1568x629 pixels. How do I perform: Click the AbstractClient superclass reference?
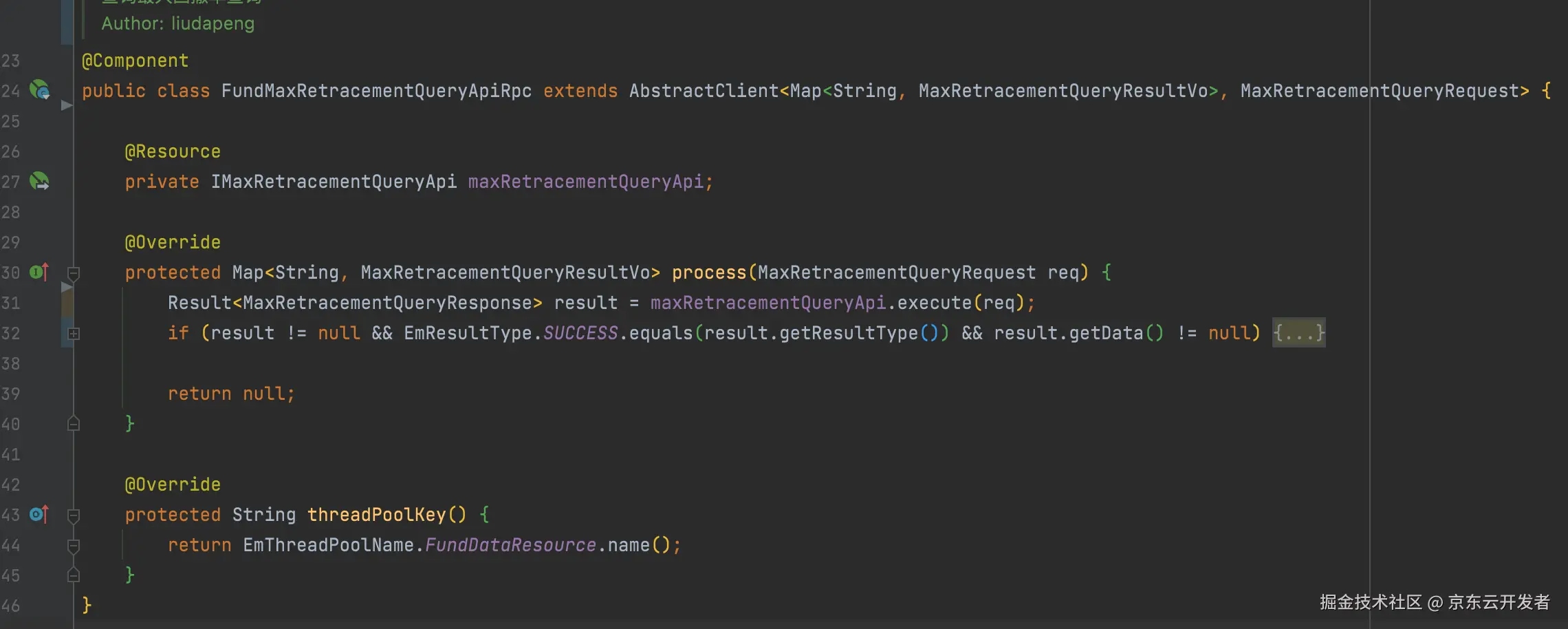[x=704, y=91]
